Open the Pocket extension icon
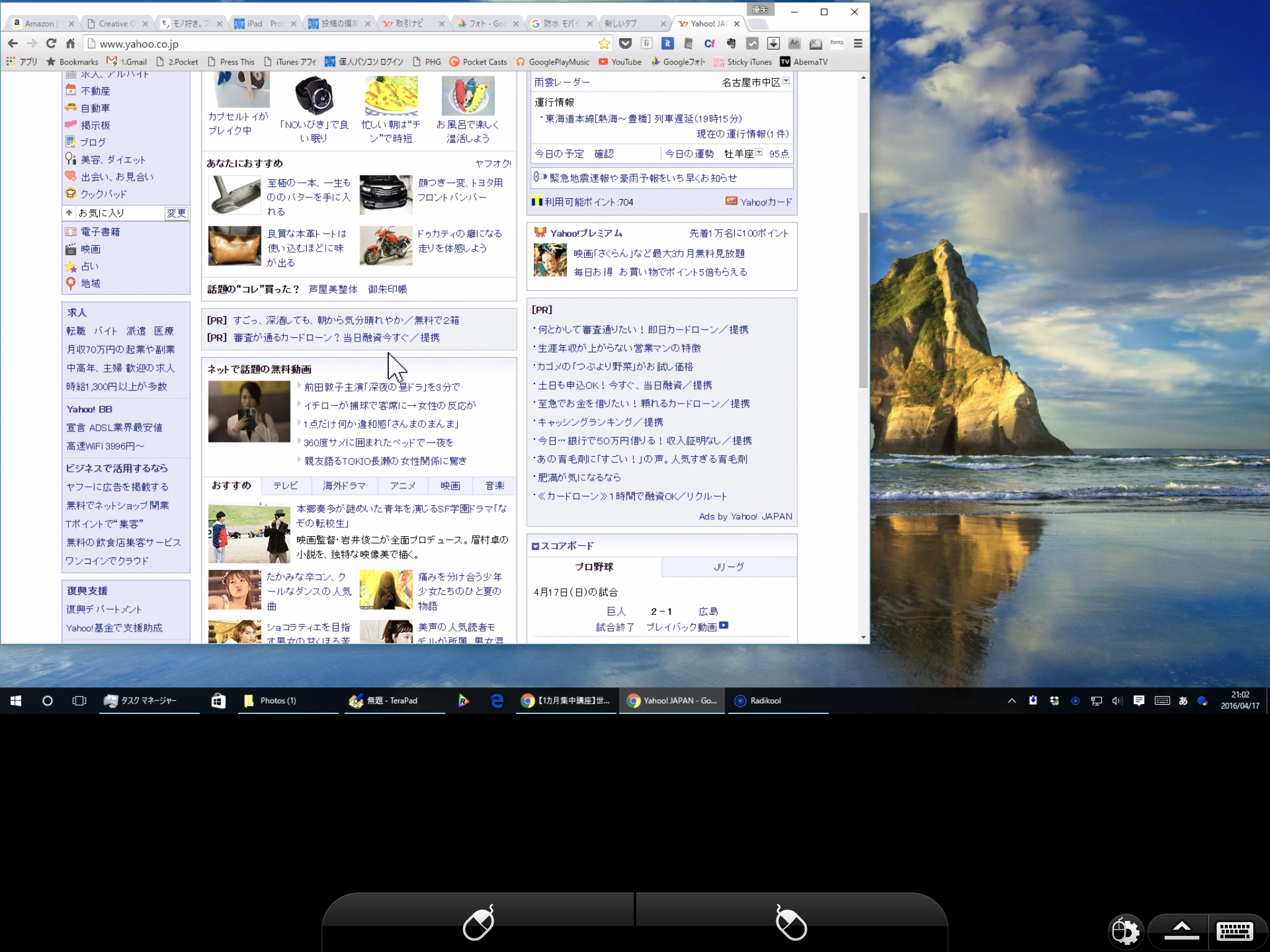The image size is (1270, 952). click(625, 43)
